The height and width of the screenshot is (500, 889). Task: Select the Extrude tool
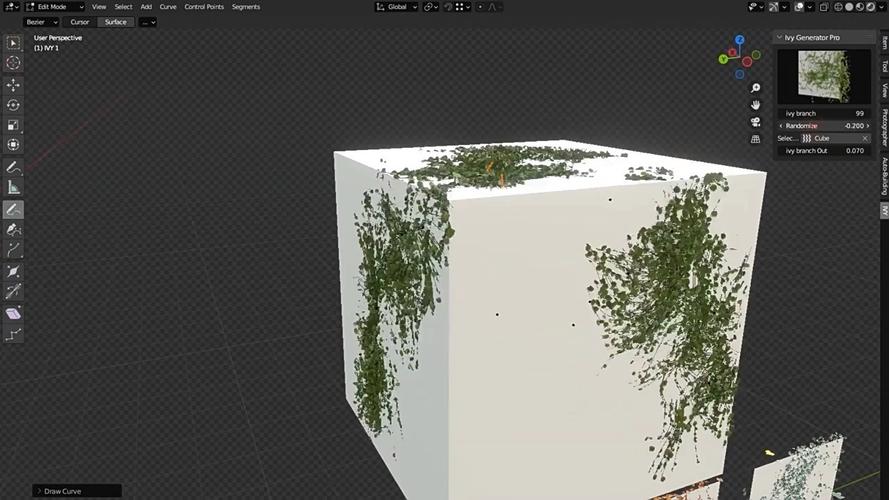13,250
